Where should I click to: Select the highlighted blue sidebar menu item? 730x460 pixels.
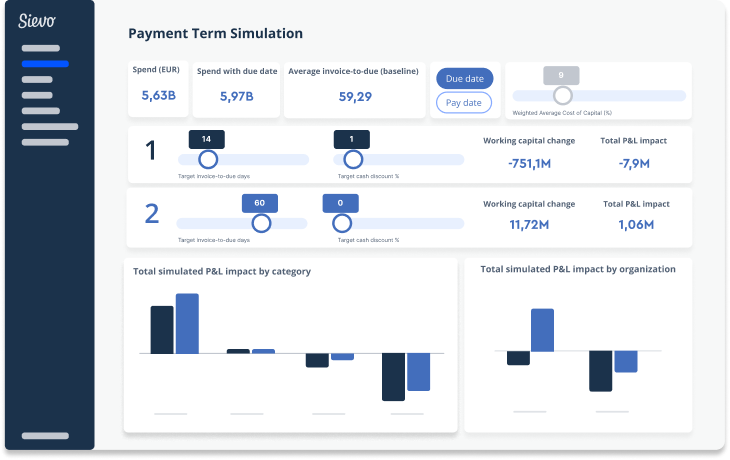click(x=45, y=64)
